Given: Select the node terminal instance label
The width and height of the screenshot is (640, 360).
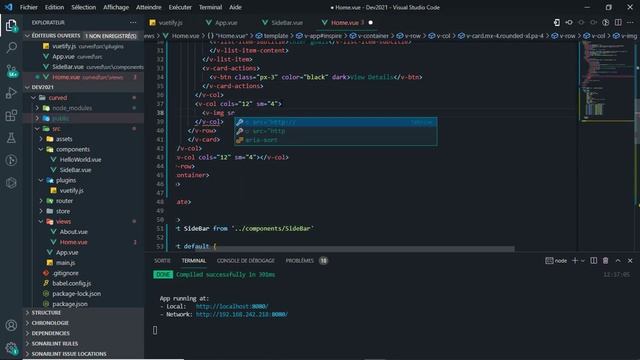Looking at the screenshot, I should point(556,260).
